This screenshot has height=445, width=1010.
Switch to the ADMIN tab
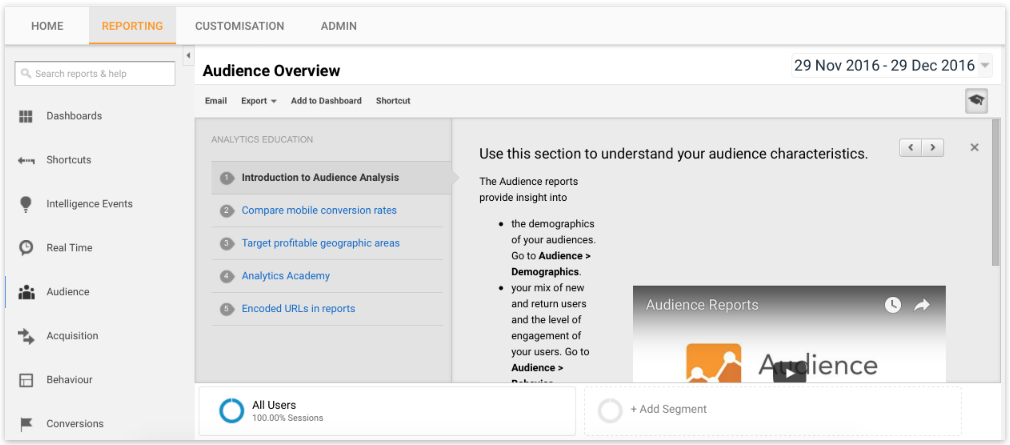(x=339, y=26)
